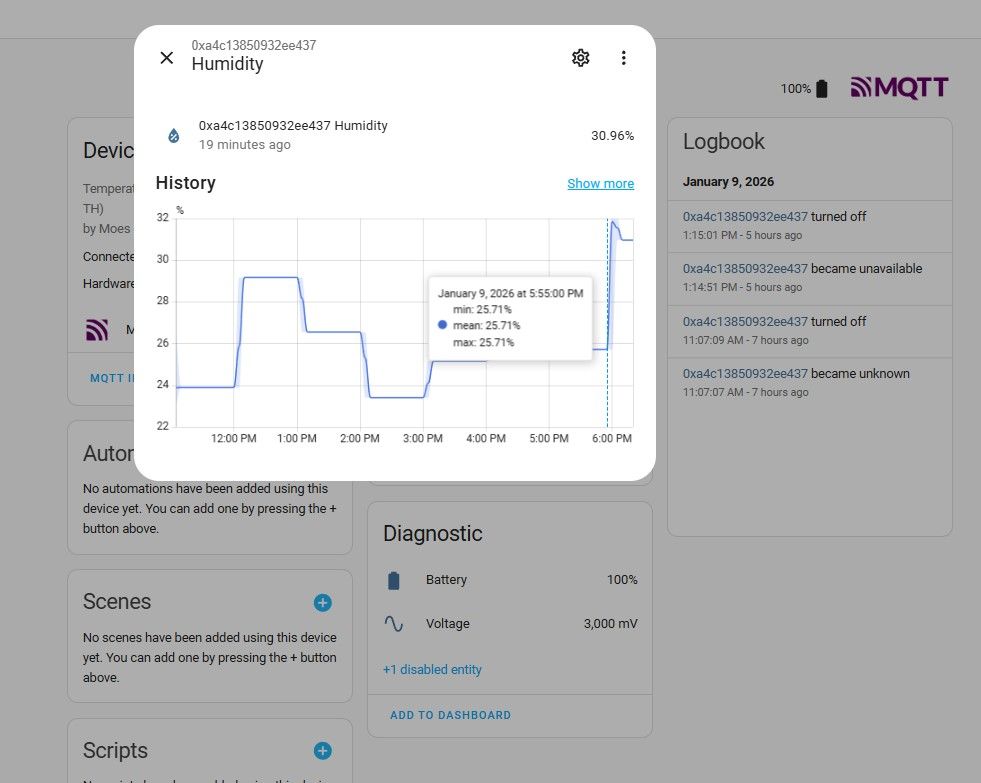Click Add to Dashboard button

(450, 716)
